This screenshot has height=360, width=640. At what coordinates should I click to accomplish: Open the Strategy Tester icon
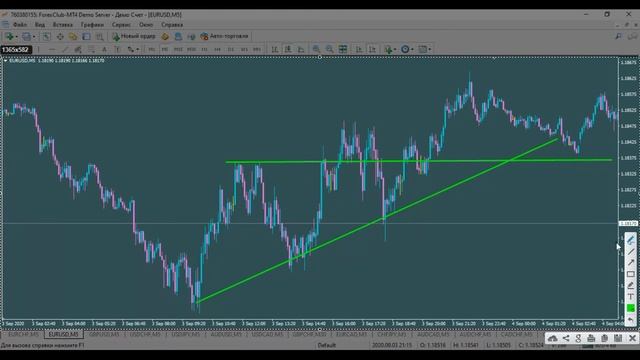click(x=100, y=36)
